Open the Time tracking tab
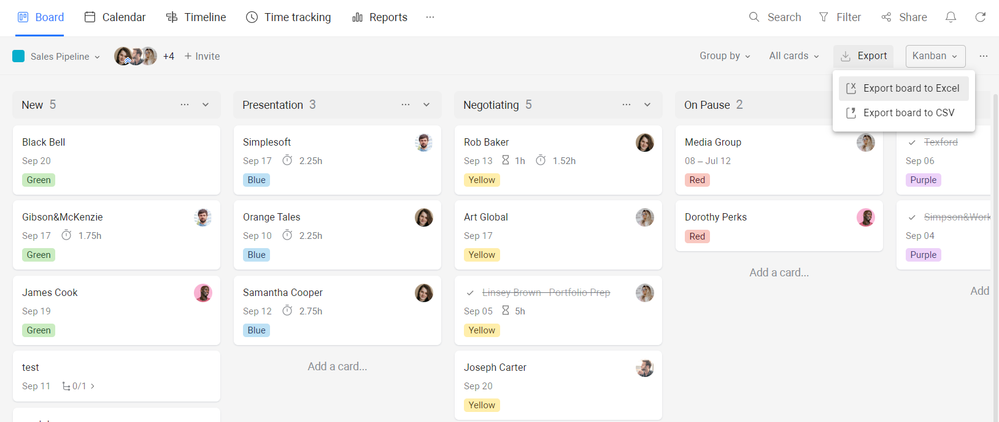The image size is (999, 422). pos(288,17)
